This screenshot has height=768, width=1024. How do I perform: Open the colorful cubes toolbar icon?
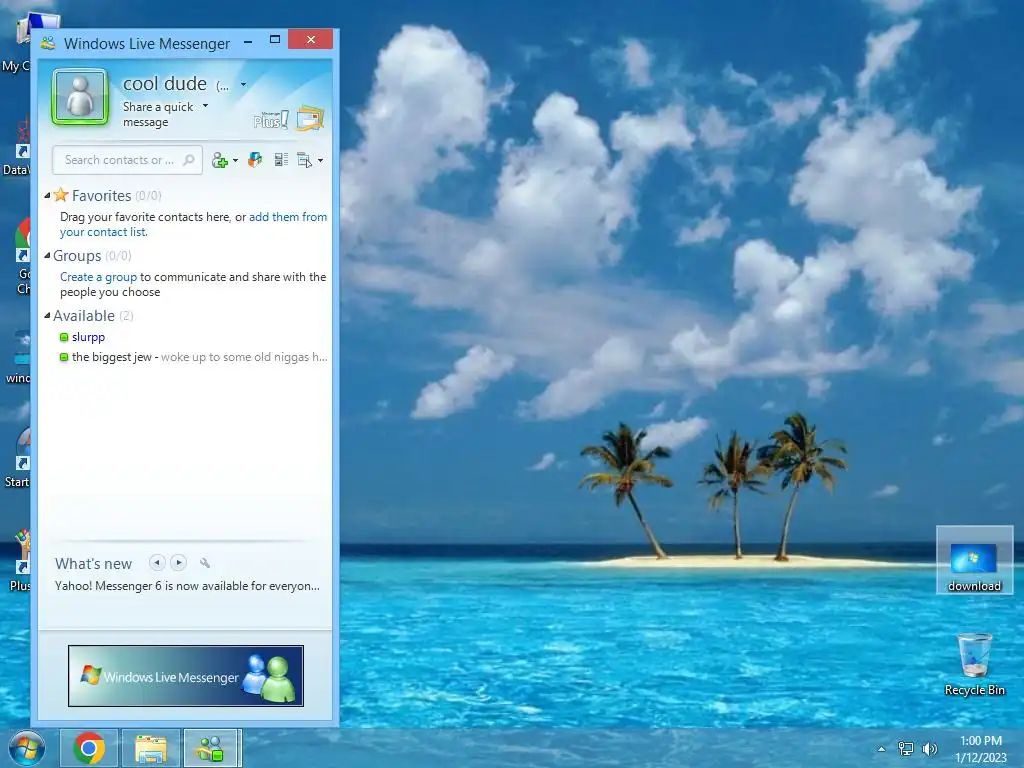[255, 159]
